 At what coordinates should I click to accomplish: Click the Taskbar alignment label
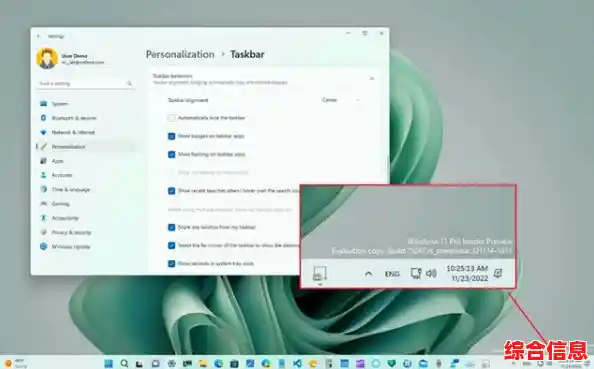pos(188,100)
